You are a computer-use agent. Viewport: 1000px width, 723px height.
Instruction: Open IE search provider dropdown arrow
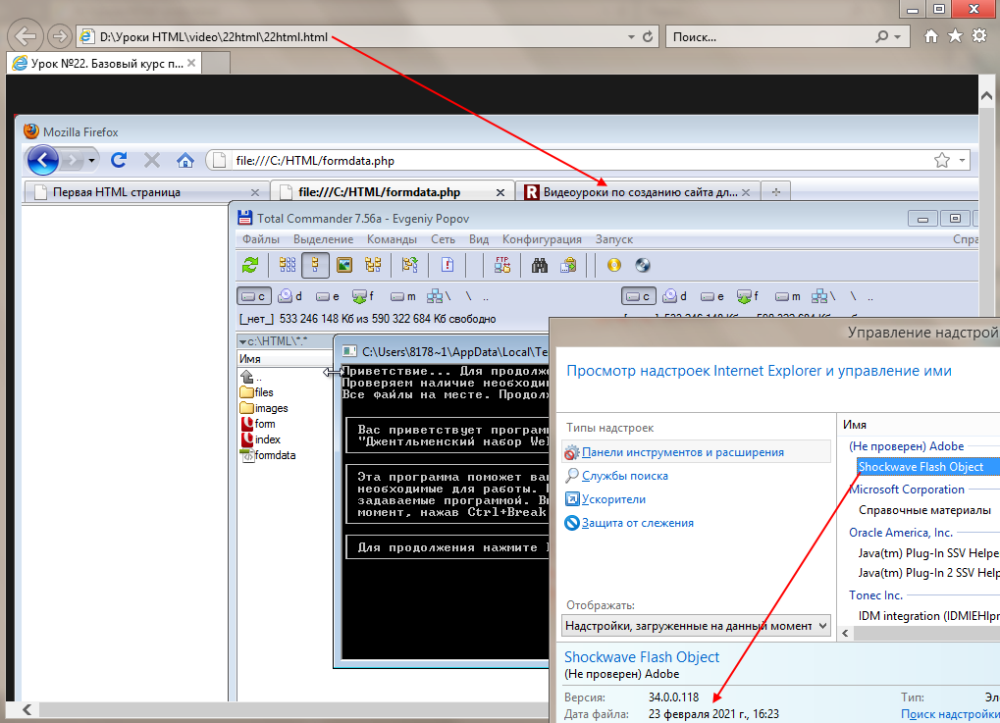coord(897,37)
